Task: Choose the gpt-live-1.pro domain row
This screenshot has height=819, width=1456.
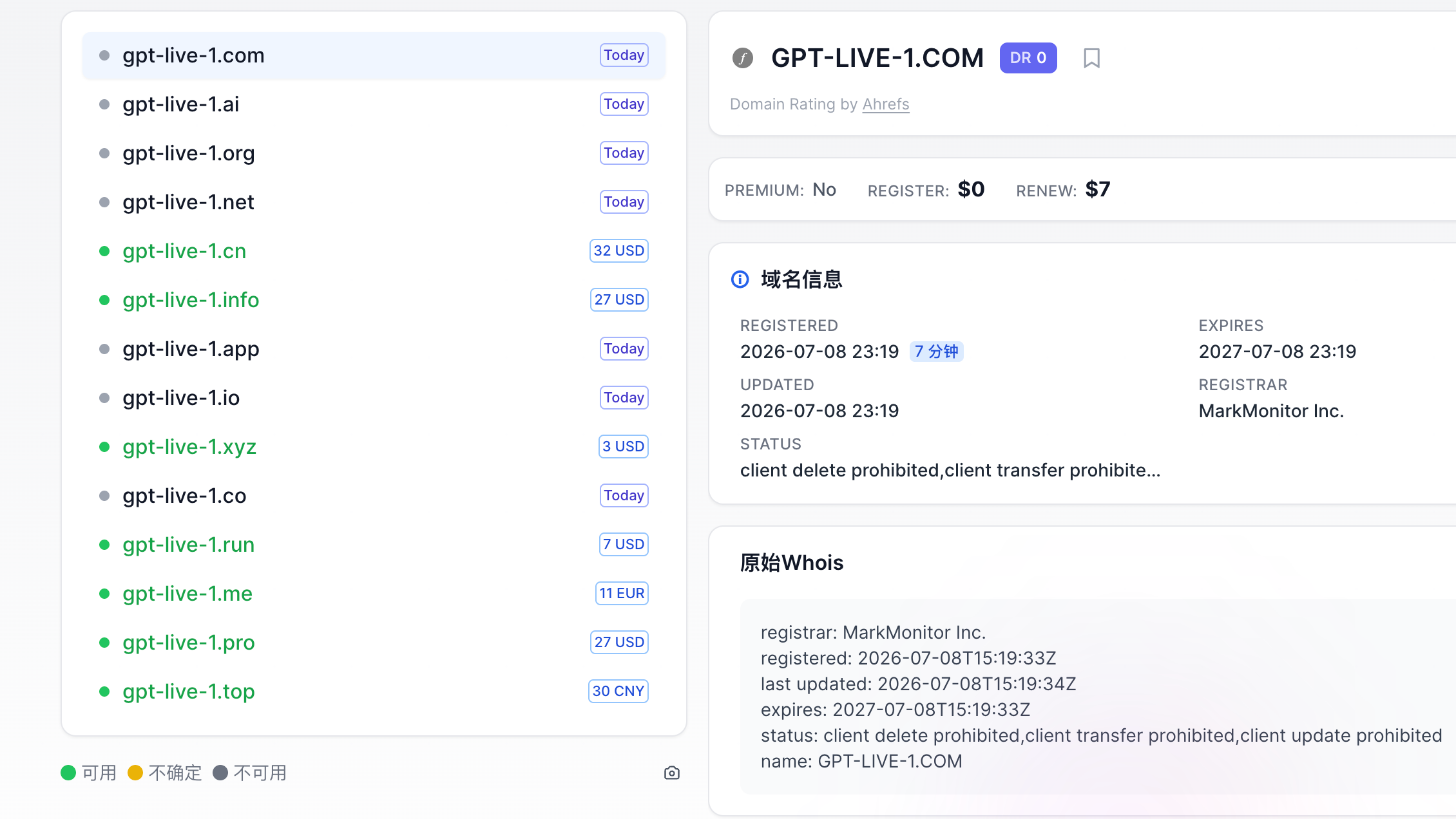Action: 374,643
